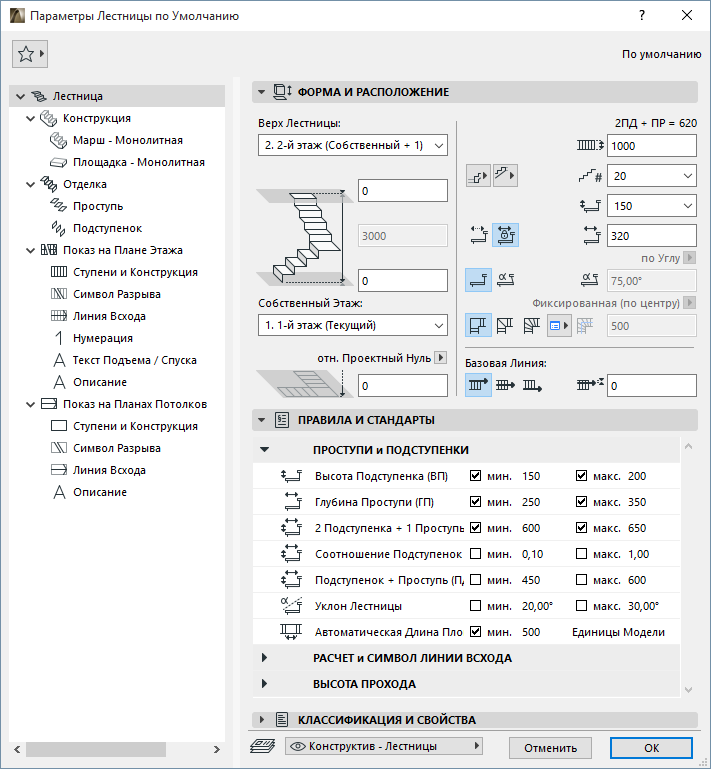711x769 pixels.
Task: Select center baseline position icon
Action: tap(505, 385)
